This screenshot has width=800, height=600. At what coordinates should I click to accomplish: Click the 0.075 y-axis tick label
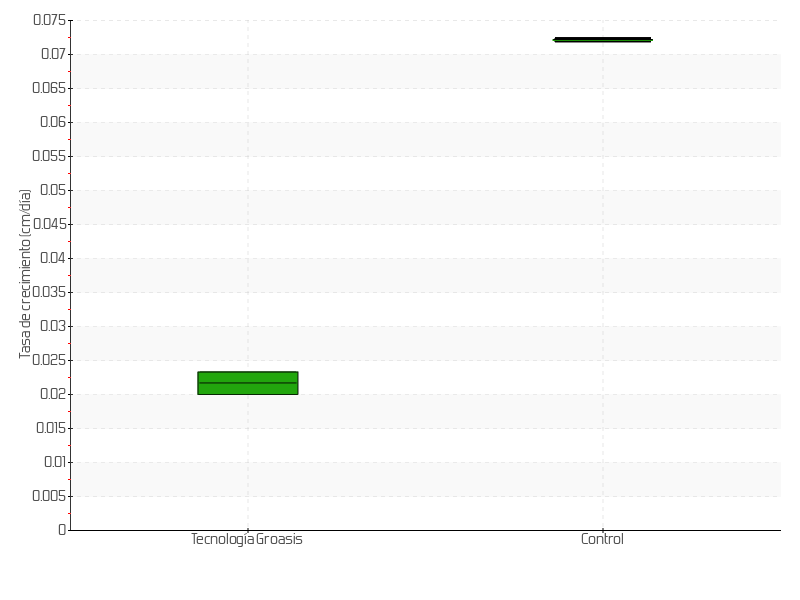pos(49,20)
